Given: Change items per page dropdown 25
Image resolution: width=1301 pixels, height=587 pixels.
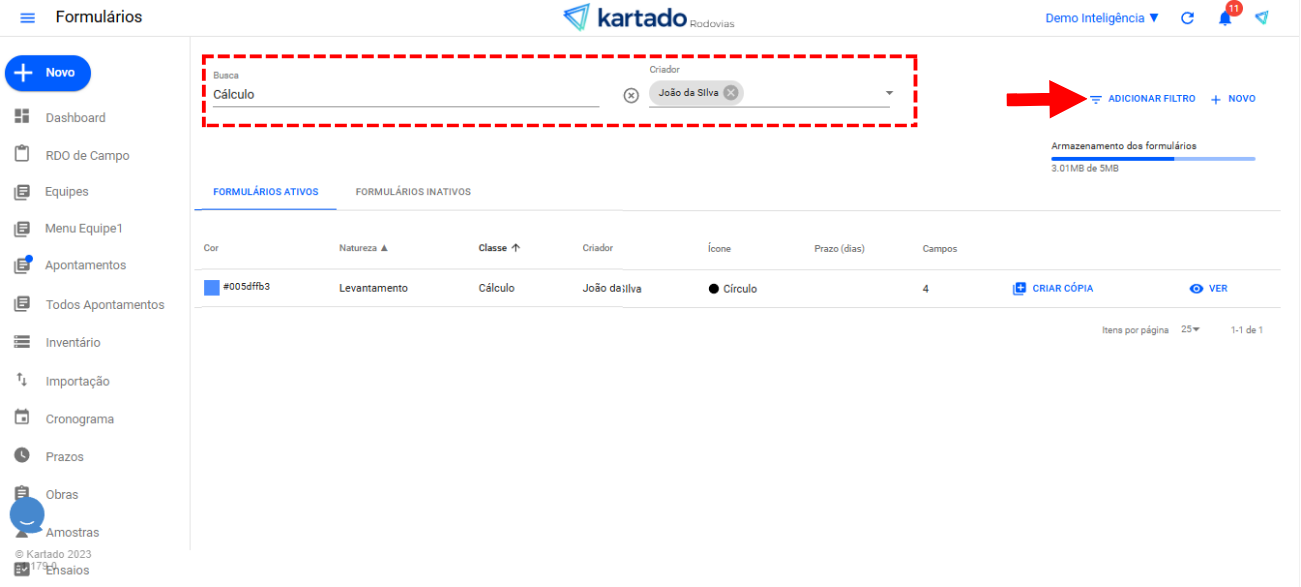Looking at the screenshot, I should point(1190,330).
